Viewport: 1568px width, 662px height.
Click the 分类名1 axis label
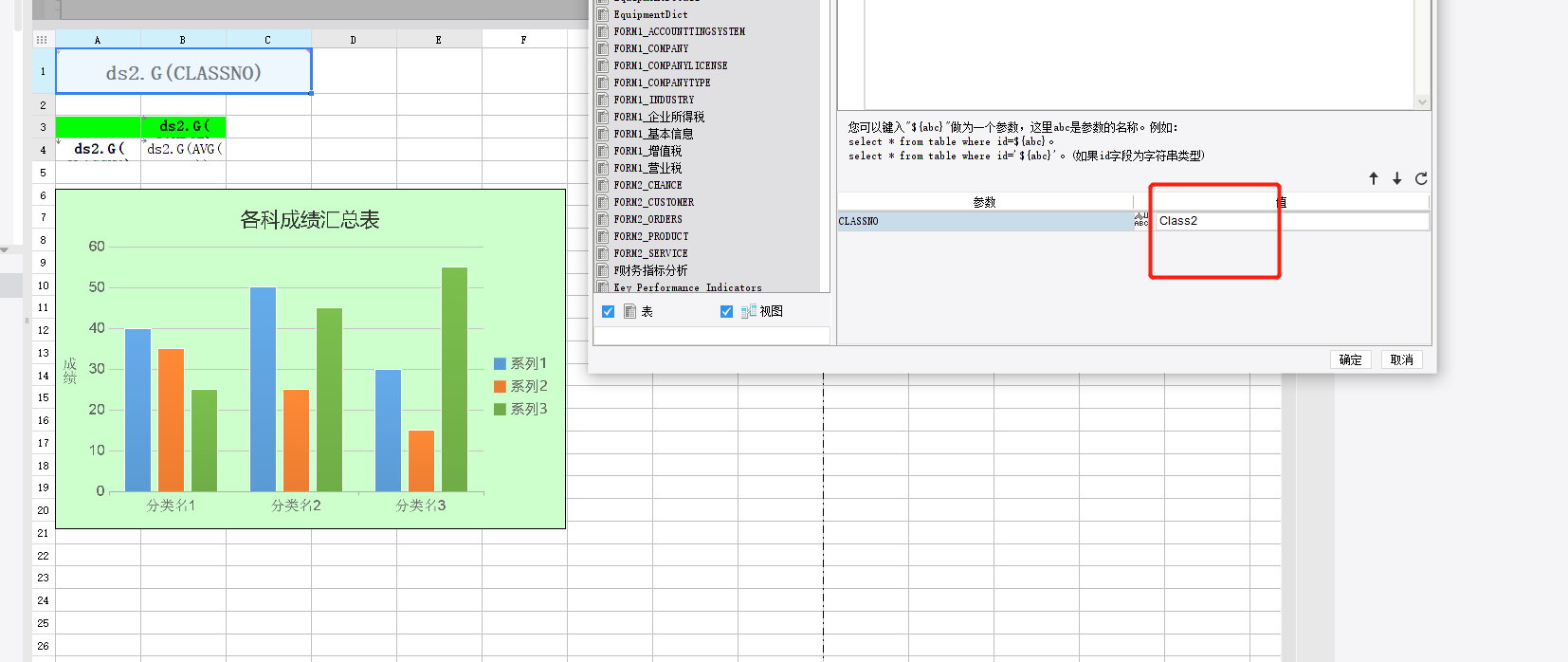point(171,506)
